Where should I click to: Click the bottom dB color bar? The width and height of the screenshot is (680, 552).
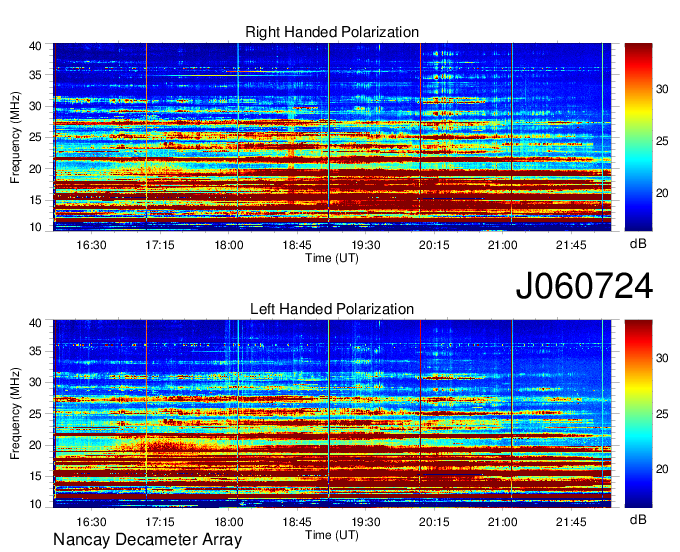click(638, 414)
